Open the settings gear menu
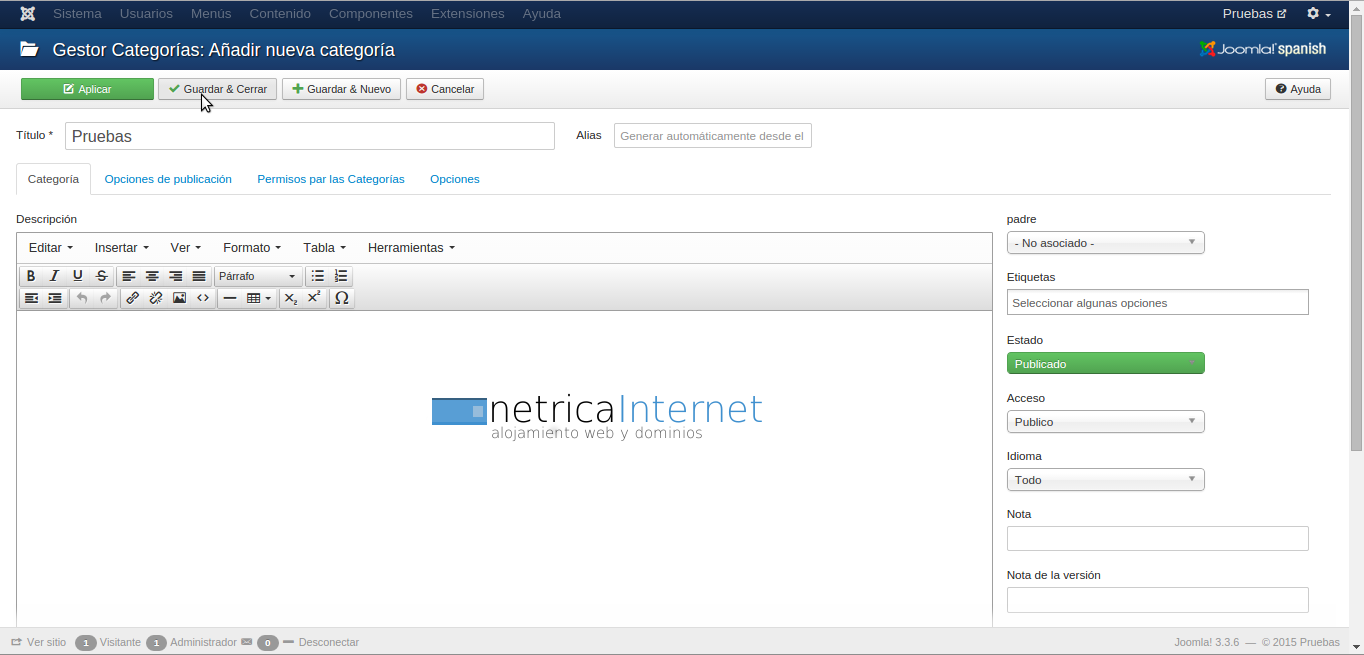The image size is (1364, 655). coord(1319,14)
